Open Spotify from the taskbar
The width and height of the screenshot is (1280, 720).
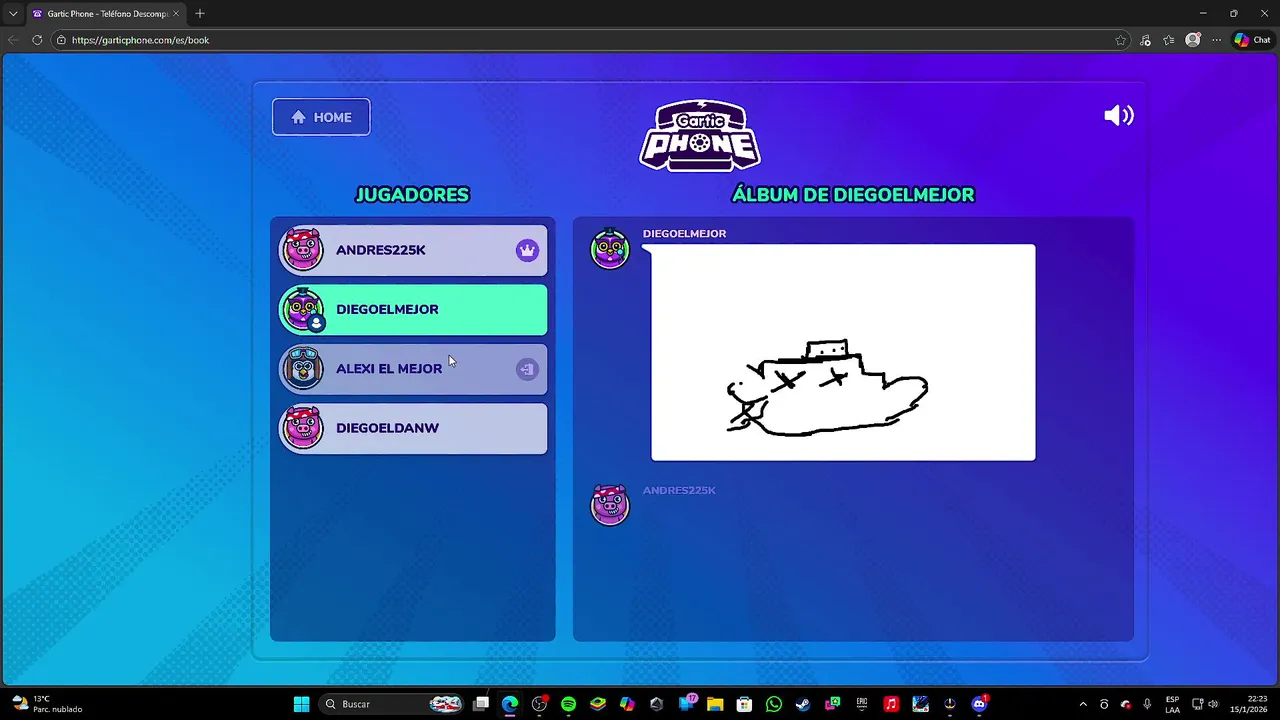pyautogui.click(x=569, y=704)
